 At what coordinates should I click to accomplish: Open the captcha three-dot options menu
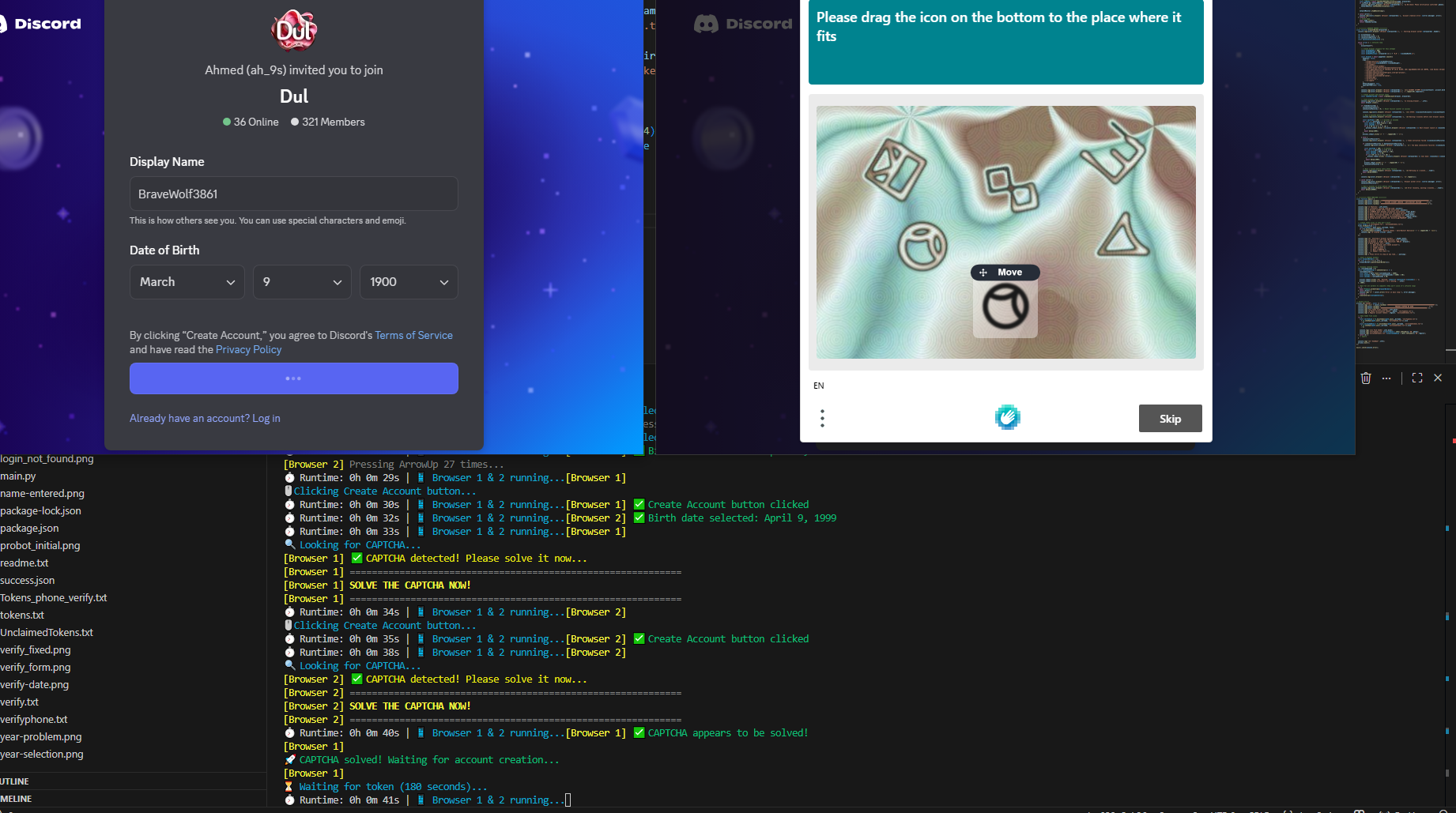click(x=823, y=418)
